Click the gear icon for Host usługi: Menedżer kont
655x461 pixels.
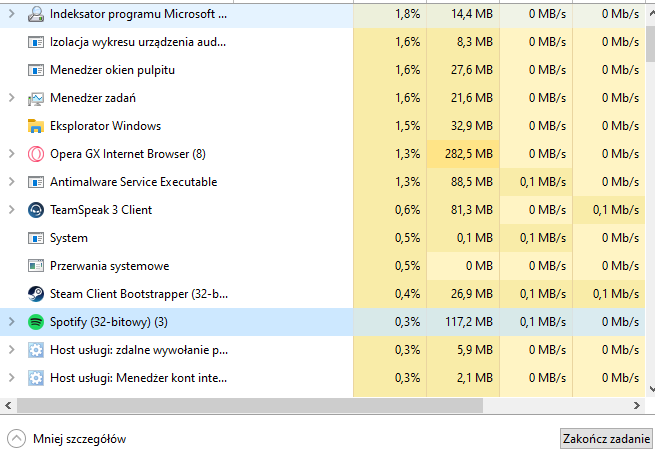click(x=36, y=378)
